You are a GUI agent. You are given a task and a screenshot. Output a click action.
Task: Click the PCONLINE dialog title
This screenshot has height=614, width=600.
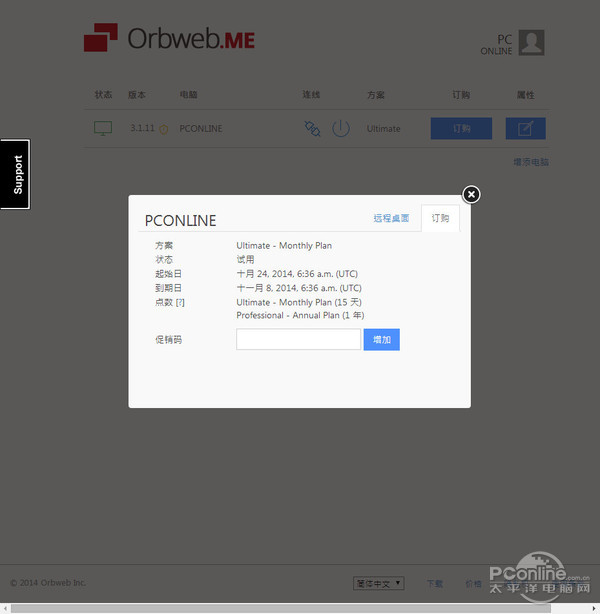(x=180, y=220)
